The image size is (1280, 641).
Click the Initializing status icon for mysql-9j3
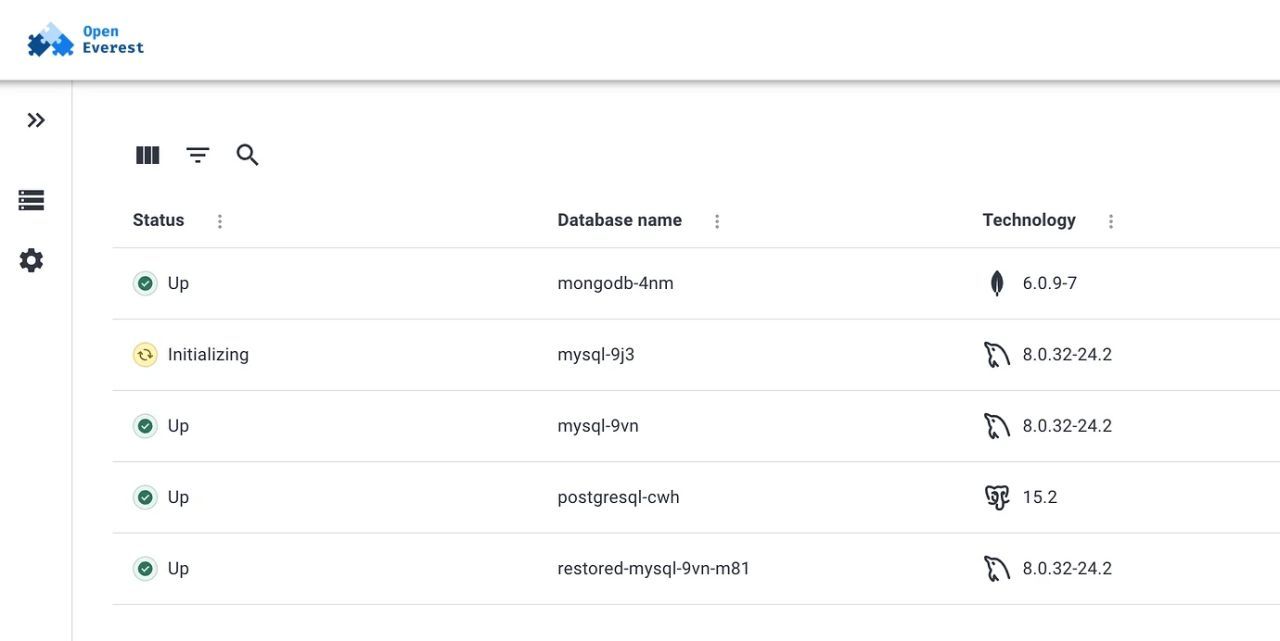[x=145, y=355]
